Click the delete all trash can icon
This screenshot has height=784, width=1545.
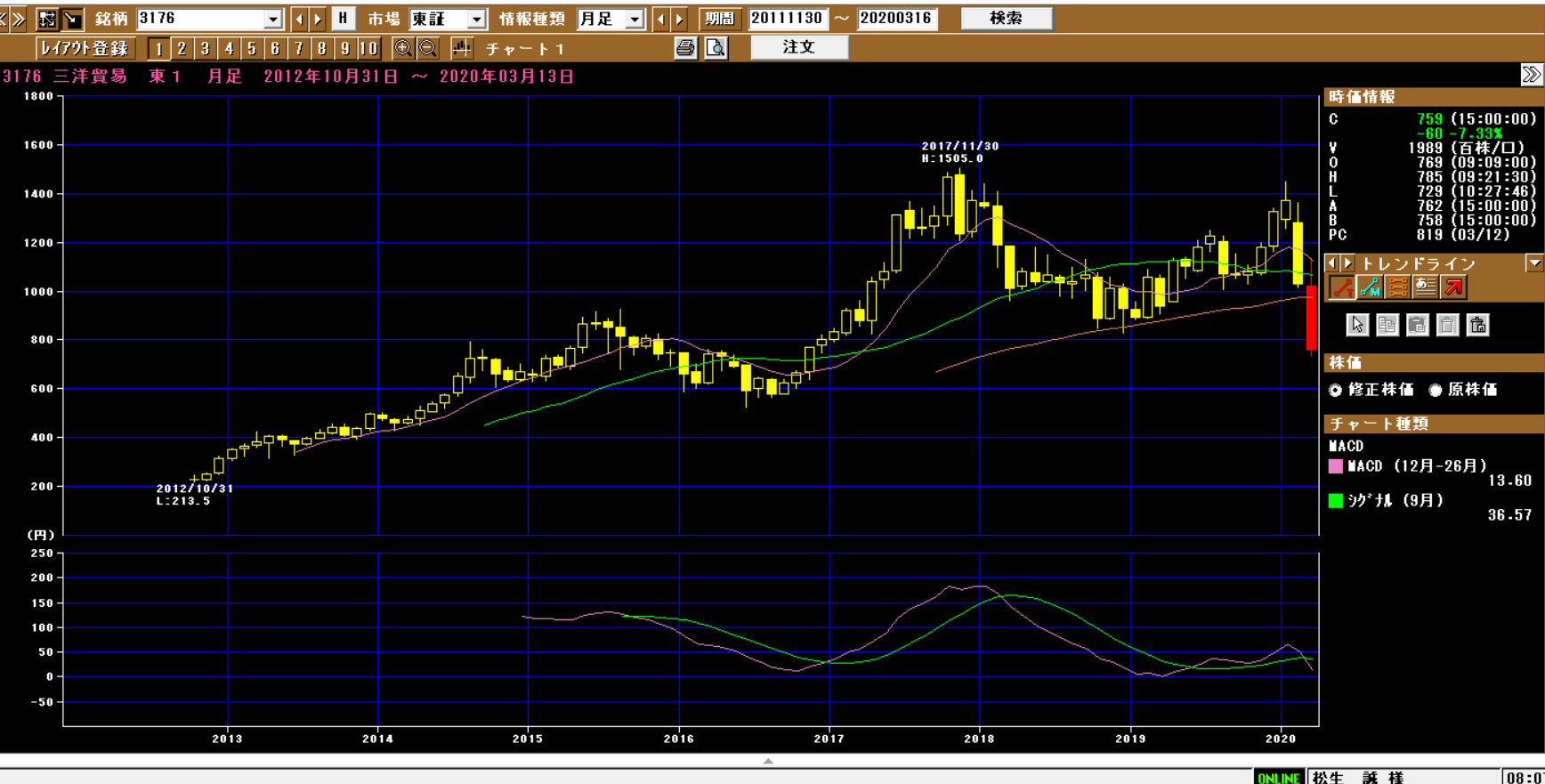click(1478, 325)
